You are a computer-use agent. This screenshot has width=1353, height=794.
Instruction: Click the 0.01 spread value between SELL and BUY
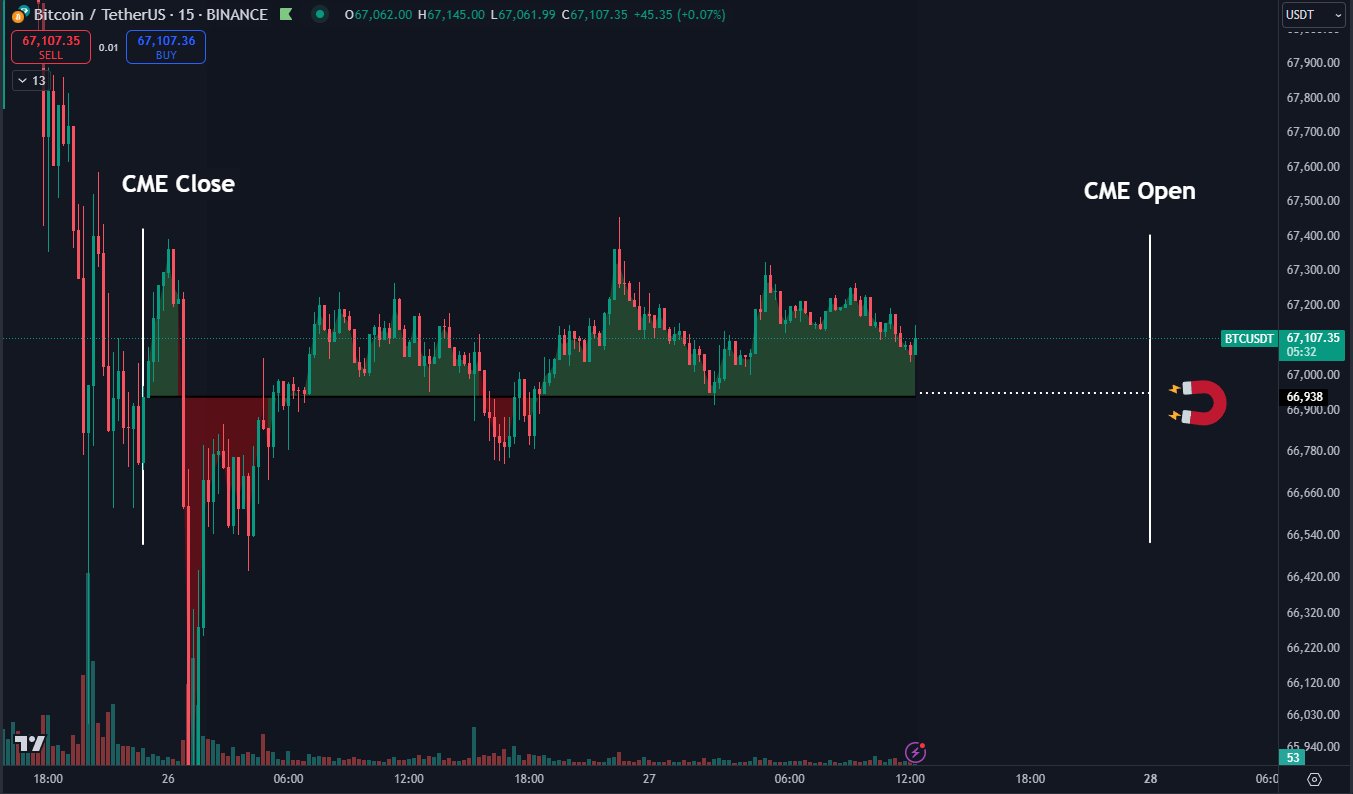[108, 46]
